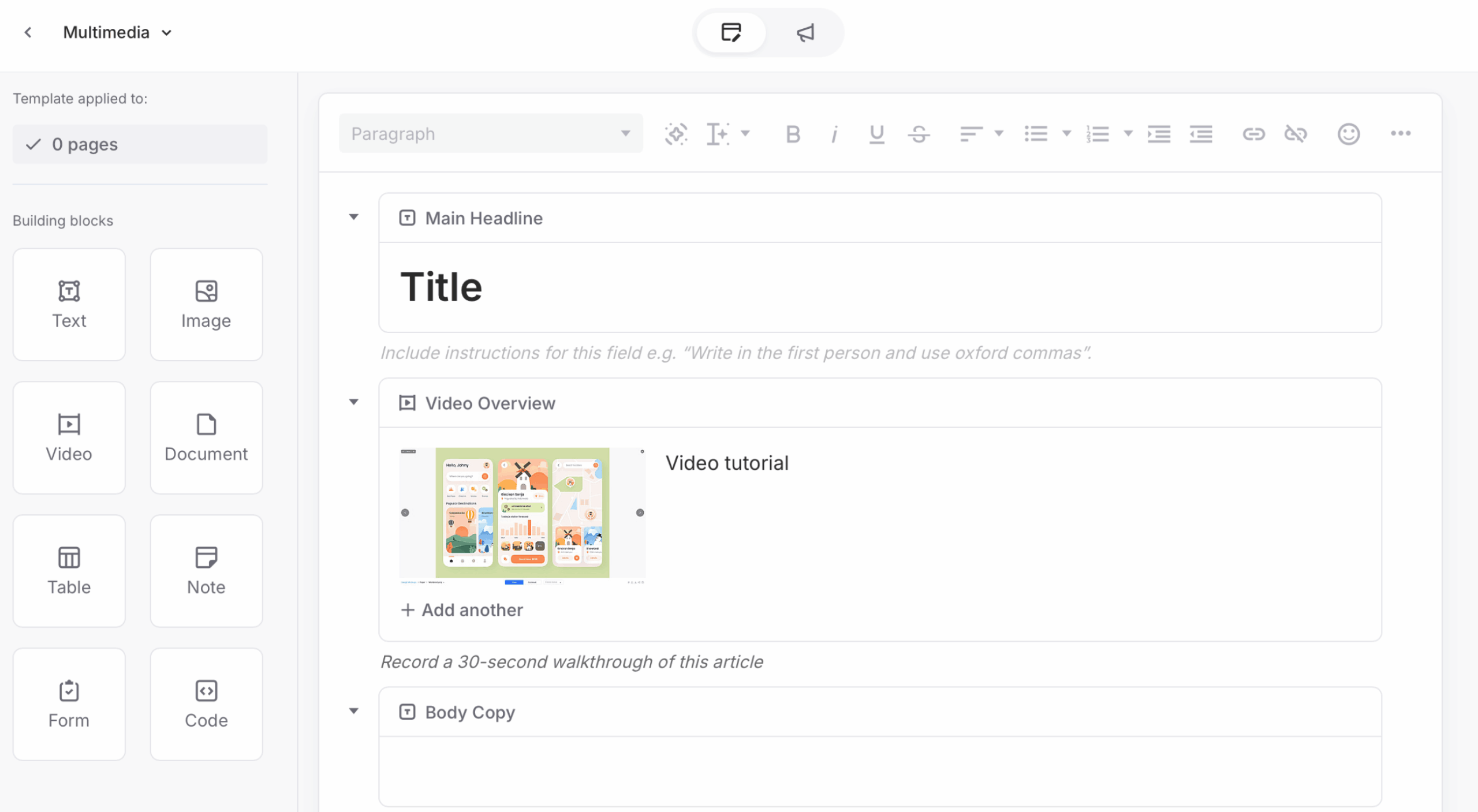Click the Main Headline text block icon
The image size is (1478, 812).
[407, 218]
